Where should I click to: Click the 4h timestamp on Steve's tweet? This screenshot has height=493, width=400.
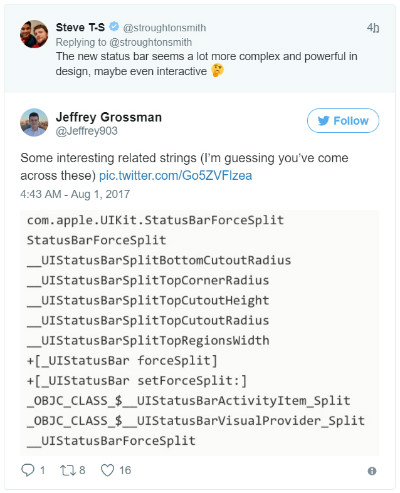(x=373, y=27)
